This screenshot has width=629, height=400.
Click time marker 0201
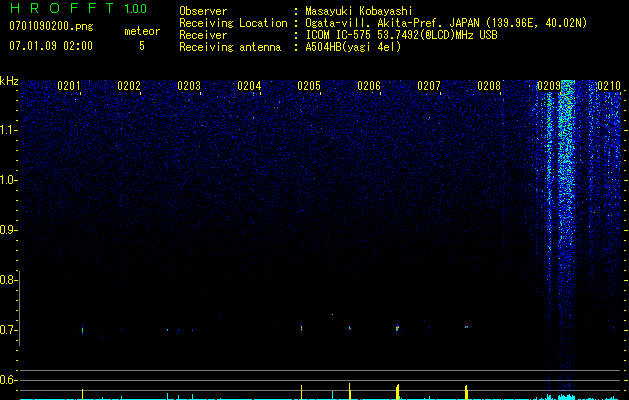[69, 86]
